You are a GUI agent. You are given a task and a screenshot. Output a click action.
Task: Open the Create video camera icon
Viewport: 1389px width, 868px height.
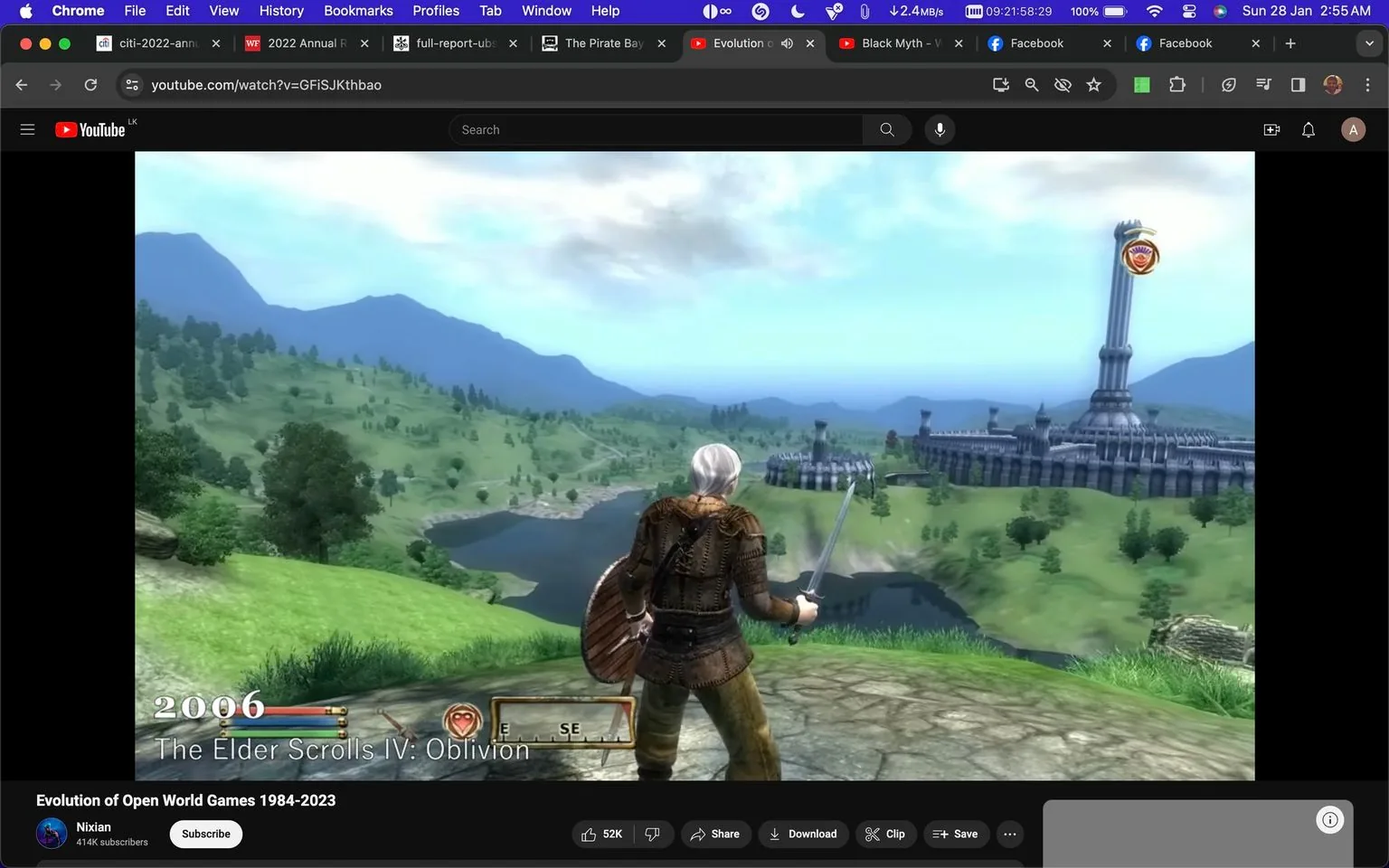(1271, 129)
